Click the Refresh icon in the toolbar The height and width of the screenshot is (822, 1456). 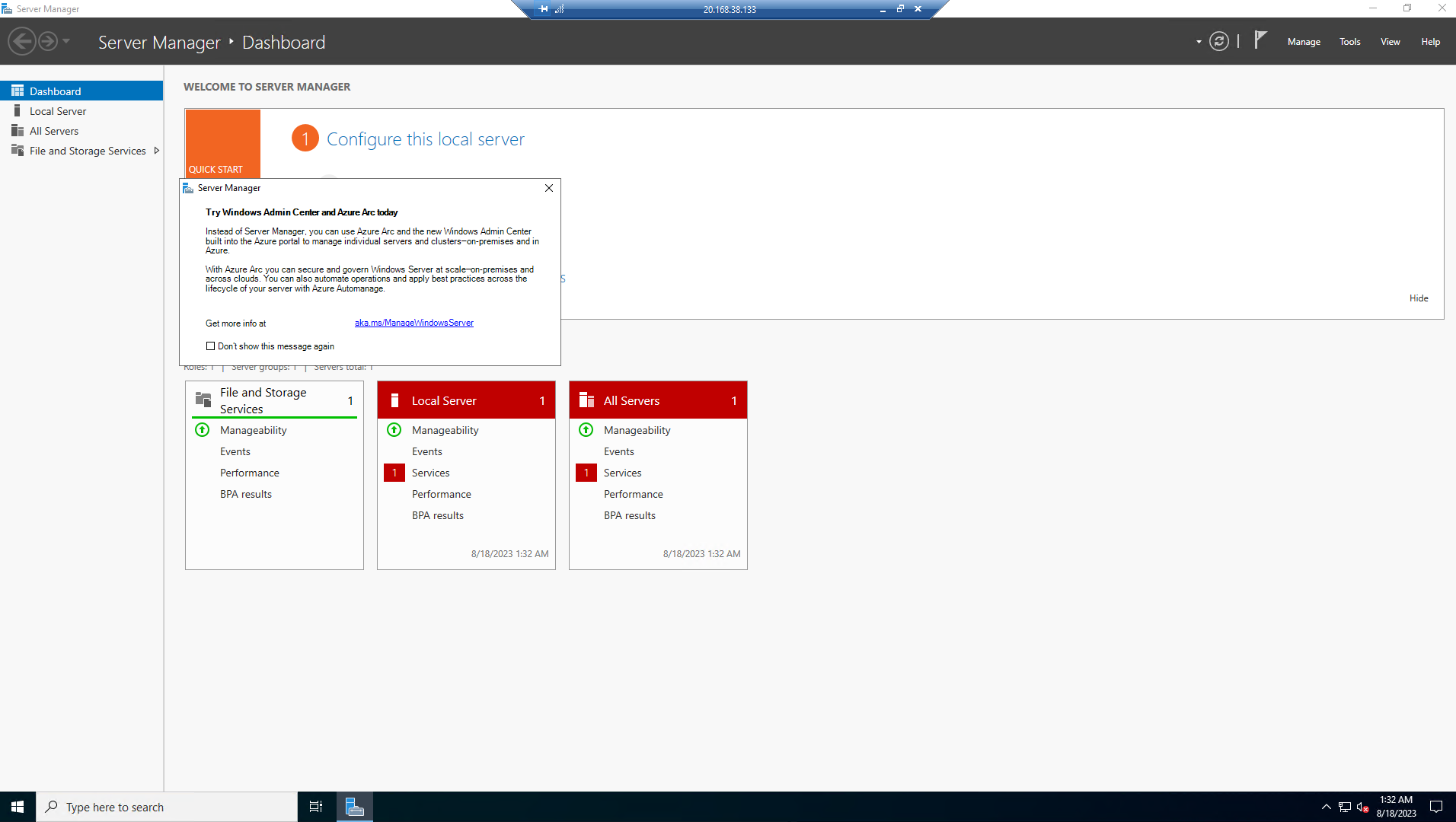(x=1219, y=42)
